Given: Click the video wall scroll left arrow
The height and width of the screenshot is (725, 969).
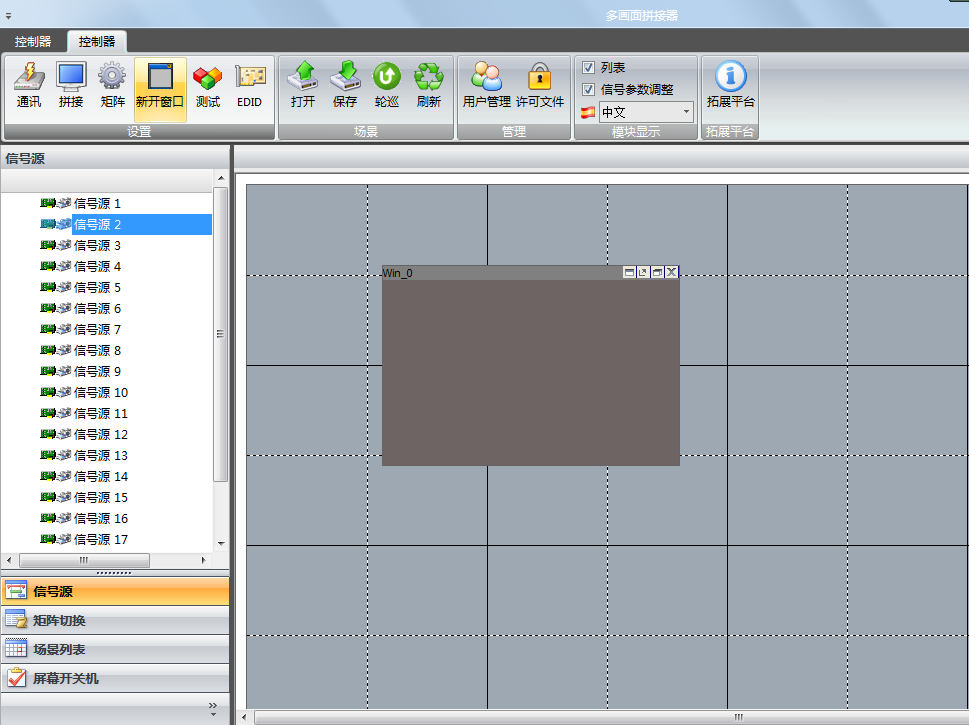Looking at the screenshot, I should click(x=245, y=718).
